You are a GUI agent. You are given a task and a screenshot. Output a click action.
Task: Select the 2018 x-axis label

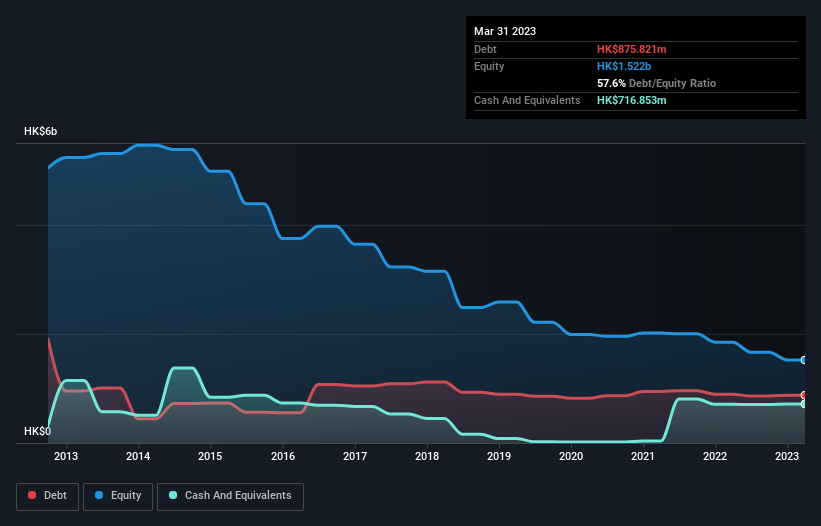427,456
